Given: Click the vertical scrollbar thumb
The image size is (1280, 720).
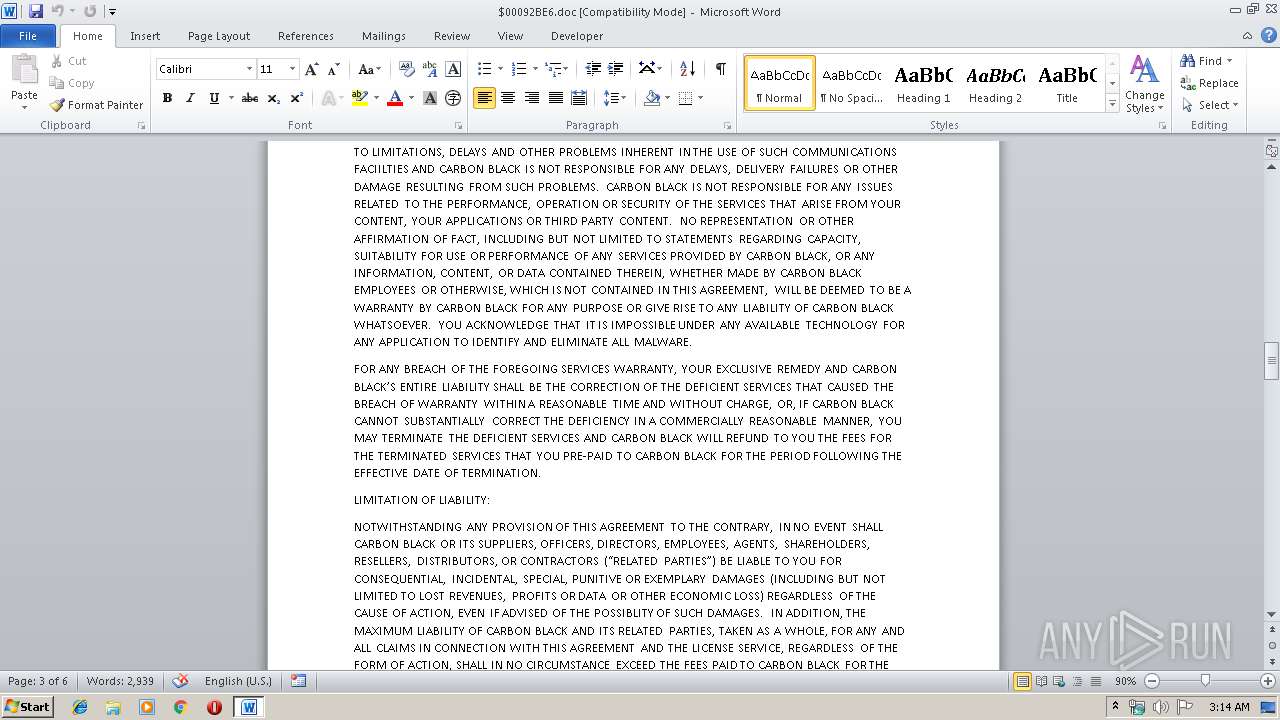Looking at the screenshot, I should (1272, 361).
